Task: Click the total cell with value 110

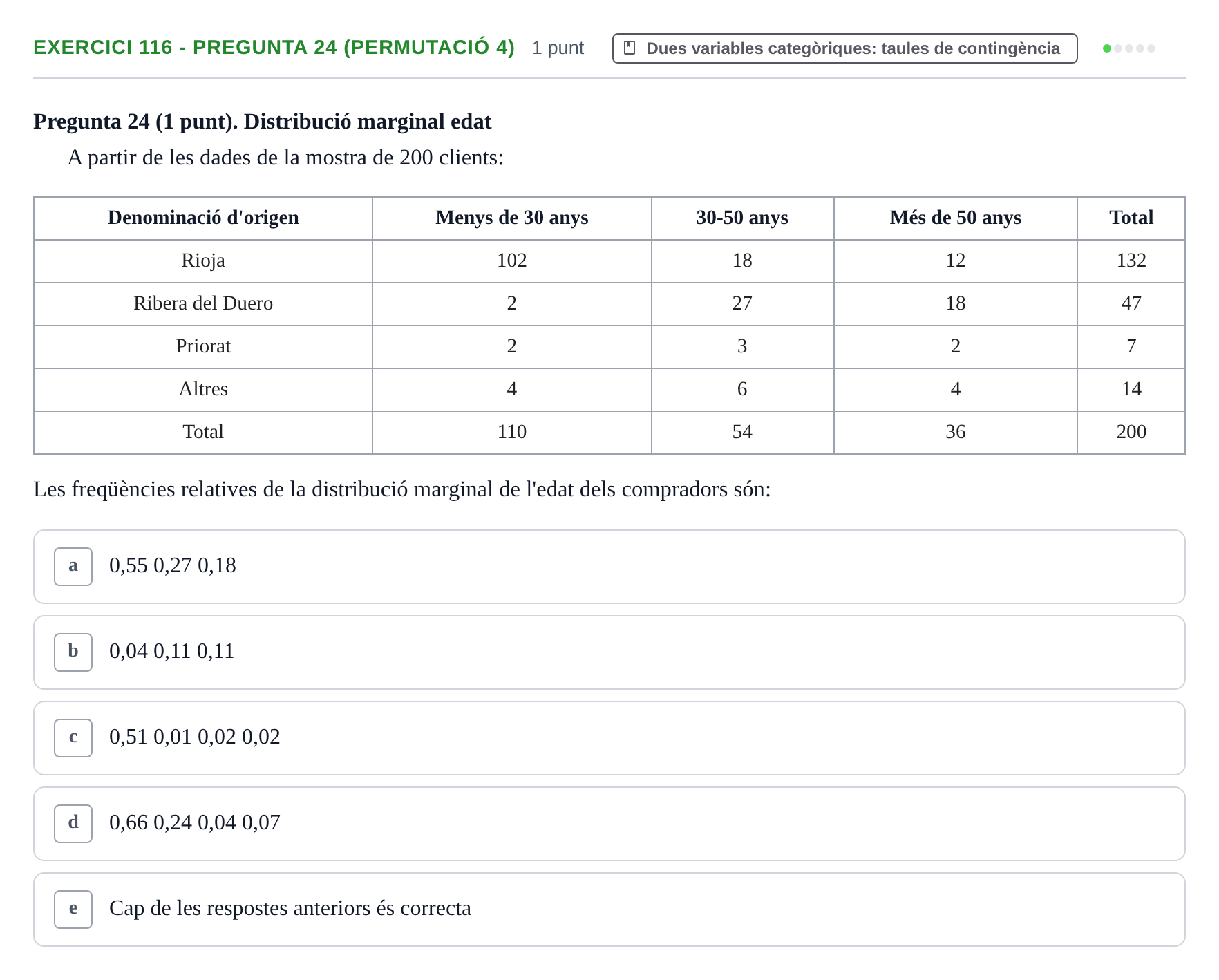Action: pyautogui.click(x=512, y=432)
